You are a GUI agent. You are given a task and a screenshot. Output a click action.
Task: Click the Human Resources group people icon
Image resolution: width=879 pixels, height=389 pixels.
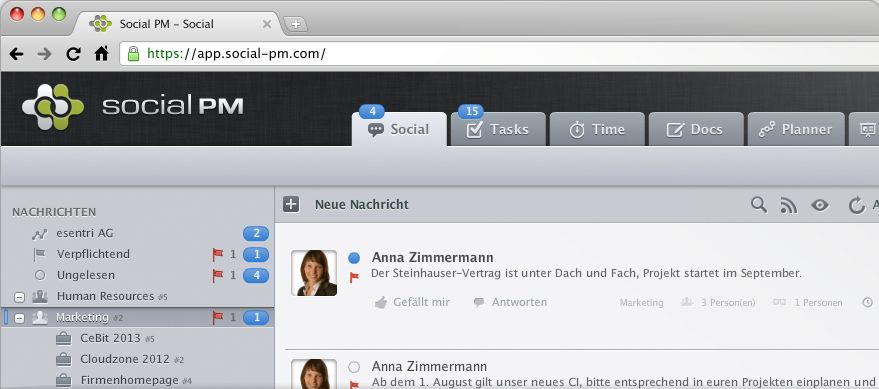coord(40,296)
